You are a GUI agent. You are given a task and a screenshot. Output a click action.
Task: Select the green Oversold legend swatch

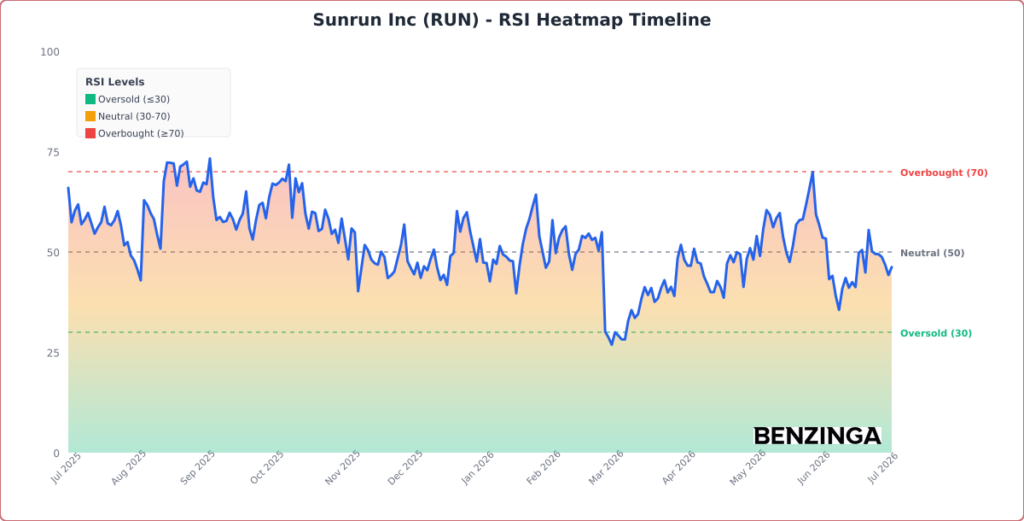(x=90, y=99)
